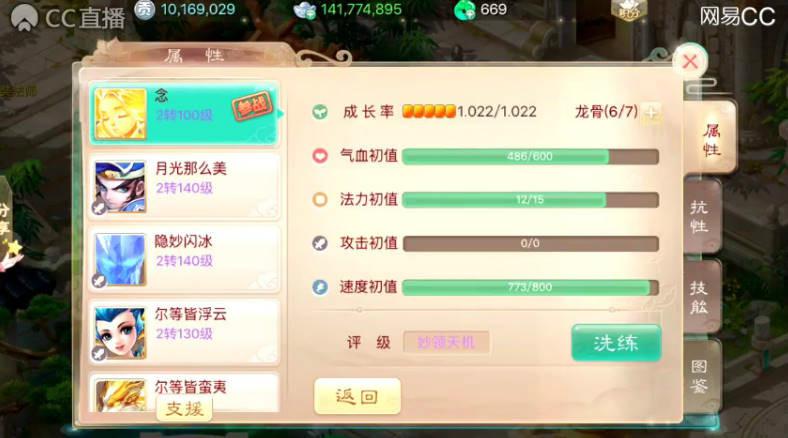Select pet 月光那么美
The height and width of the screenshot is (438, 788).
(x=184, y=187)
